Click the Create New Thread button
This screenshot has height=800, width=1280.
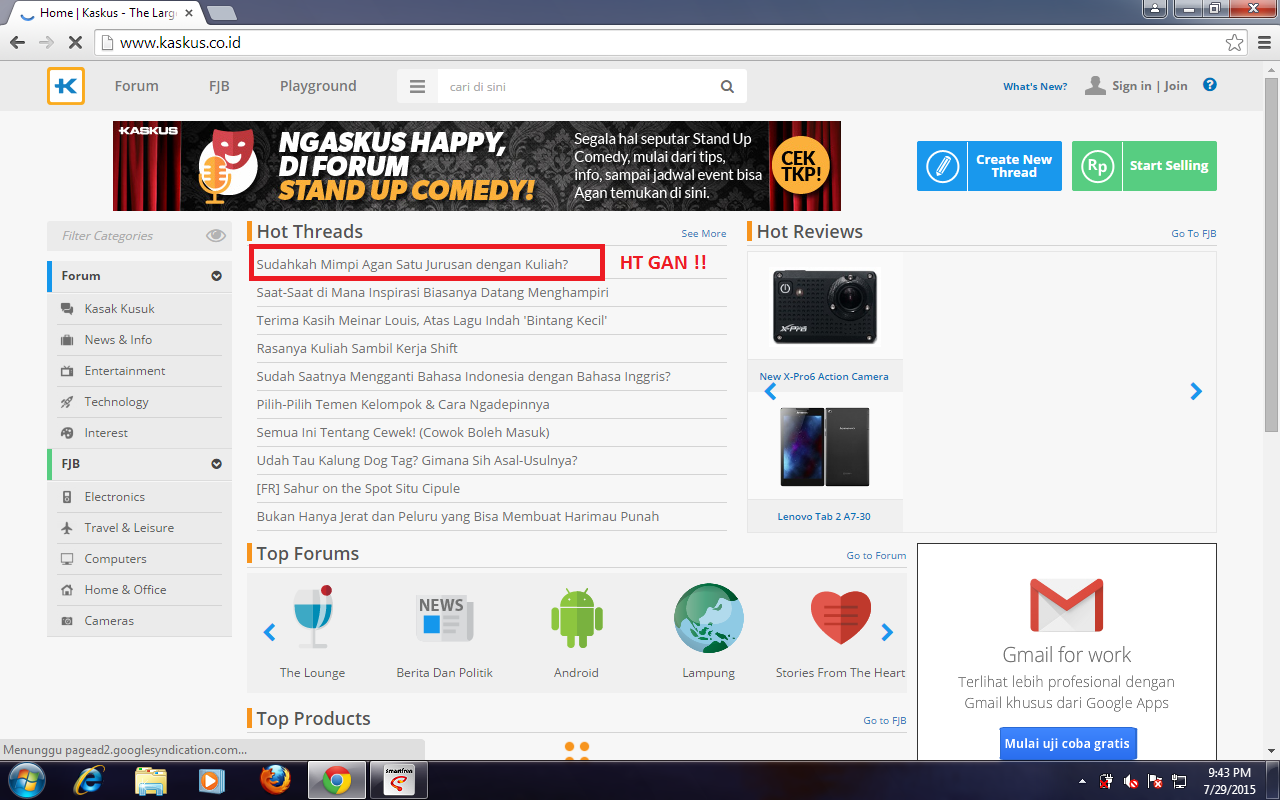point(989,166)
